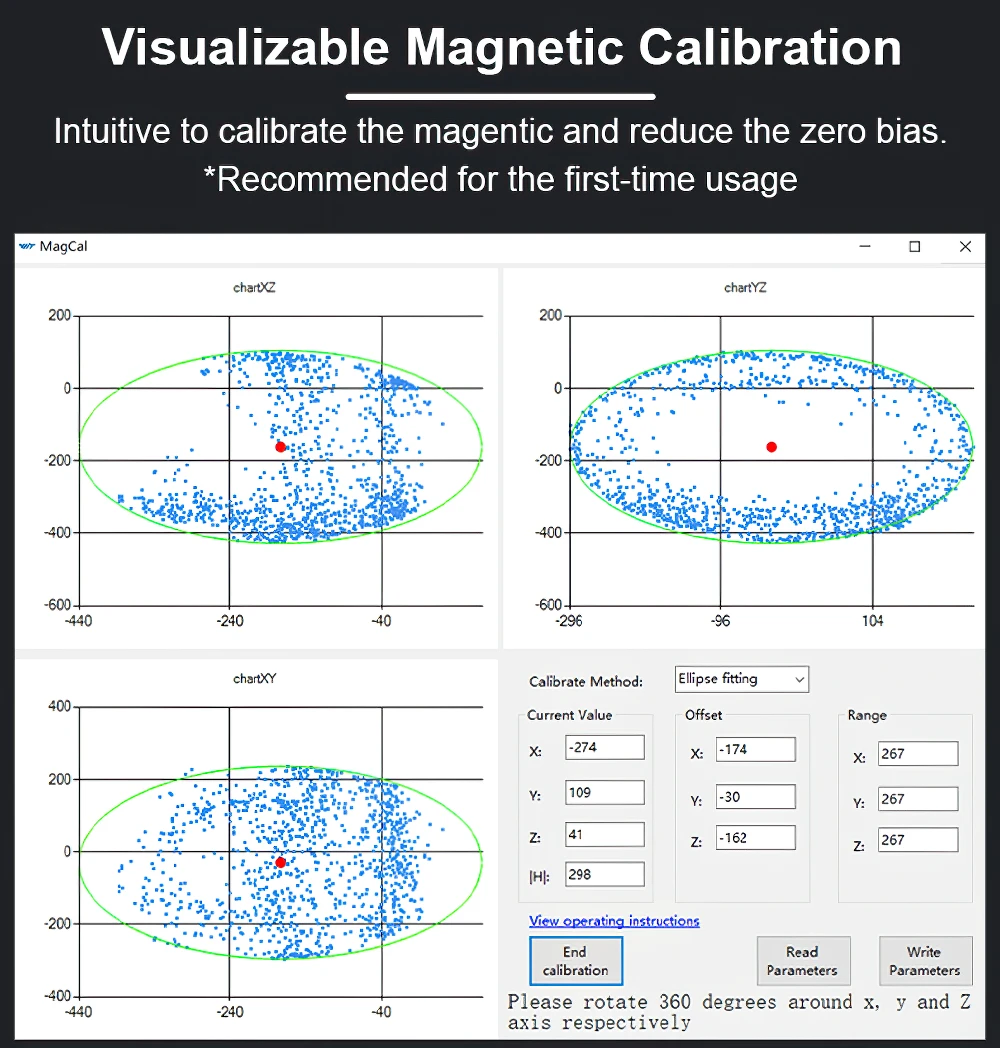1000x1048 pixels.
Task: Select the Offset Y input field
Action: tap(755, 797)
